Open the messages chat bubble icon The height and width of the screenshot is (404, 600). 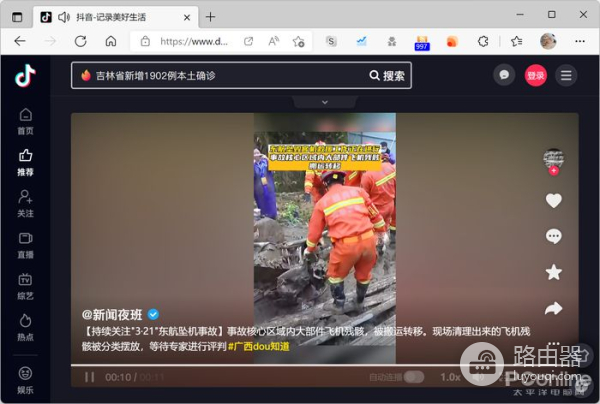pyautogui.click(x=504, y=75)
